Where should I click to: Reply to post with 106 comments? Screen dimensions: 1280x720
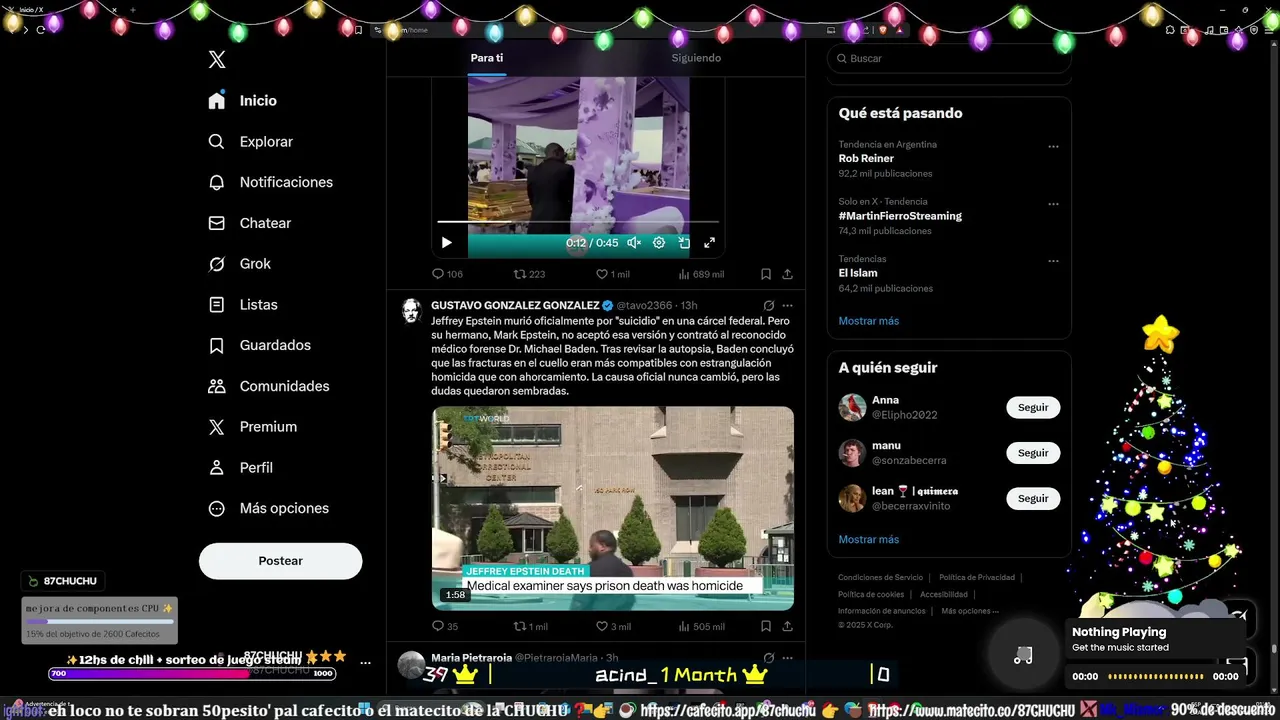[x=447, y=274]
